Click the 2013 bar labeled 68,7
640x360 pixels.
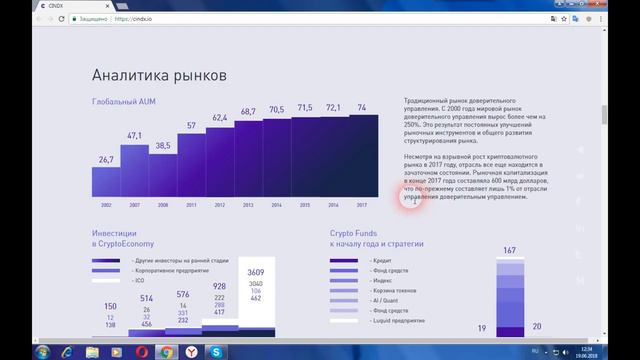coord(249,159)
